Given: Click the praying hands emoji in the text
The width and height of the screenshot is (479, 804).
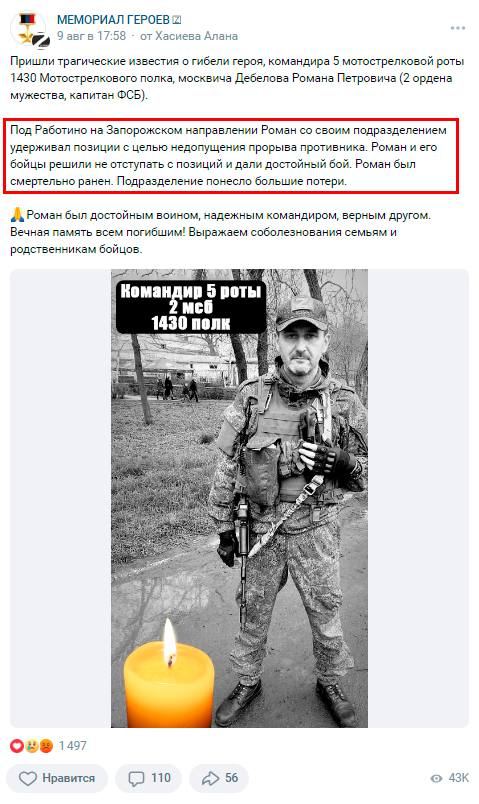Looking at the screenshot, I should [x=17, y=215].
